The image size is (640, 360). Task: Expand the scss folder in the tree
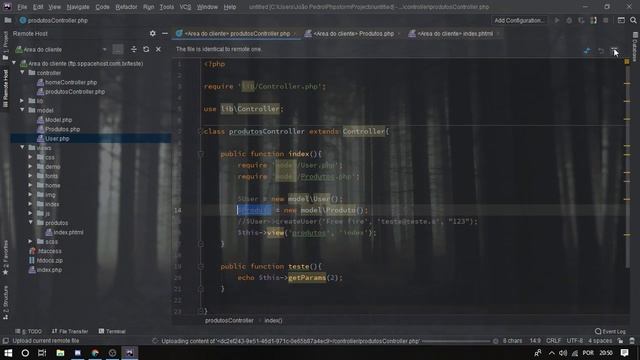[31, 242]
